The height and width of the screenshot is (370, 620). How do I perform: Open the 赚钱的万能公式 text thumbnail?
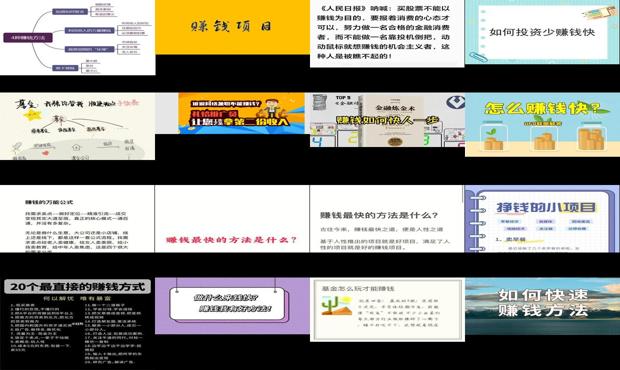point(77,219)
